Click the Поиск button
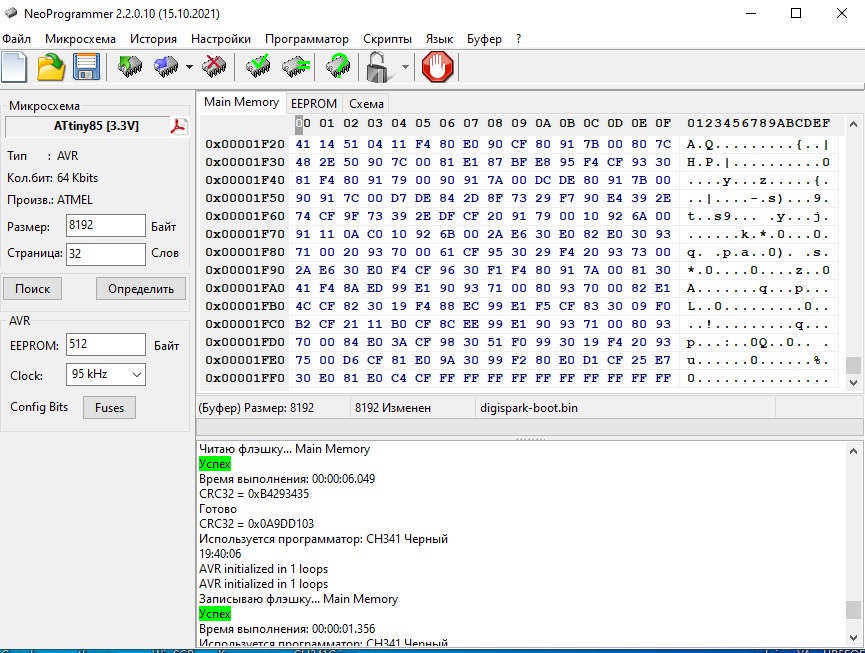865x653 pixels. point(33,289)
